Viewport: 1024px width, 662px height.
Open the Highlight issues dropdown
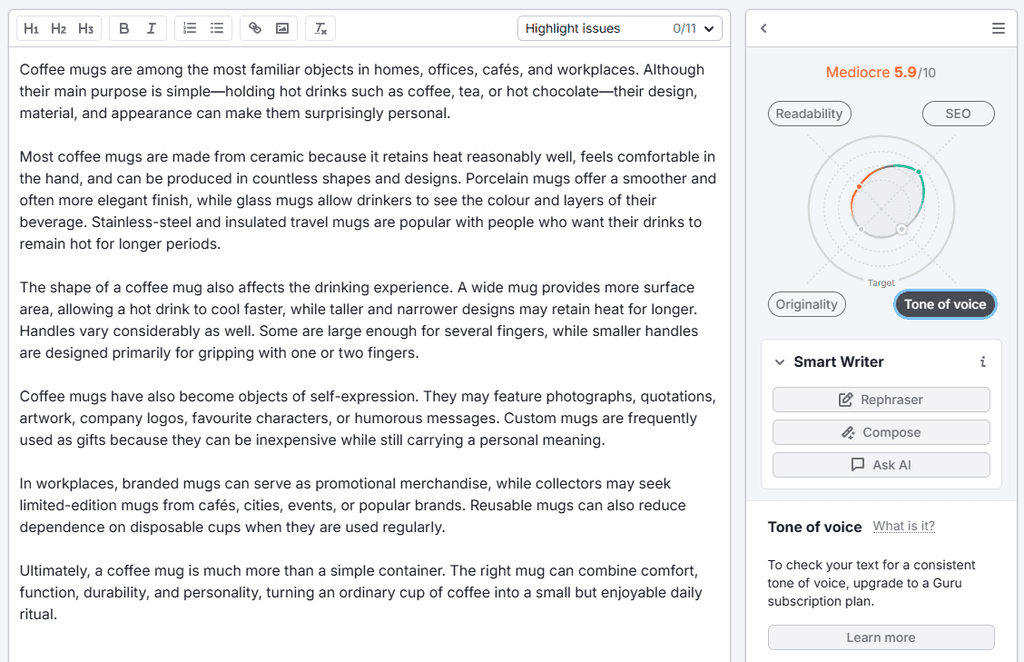(x=620, y=29)
